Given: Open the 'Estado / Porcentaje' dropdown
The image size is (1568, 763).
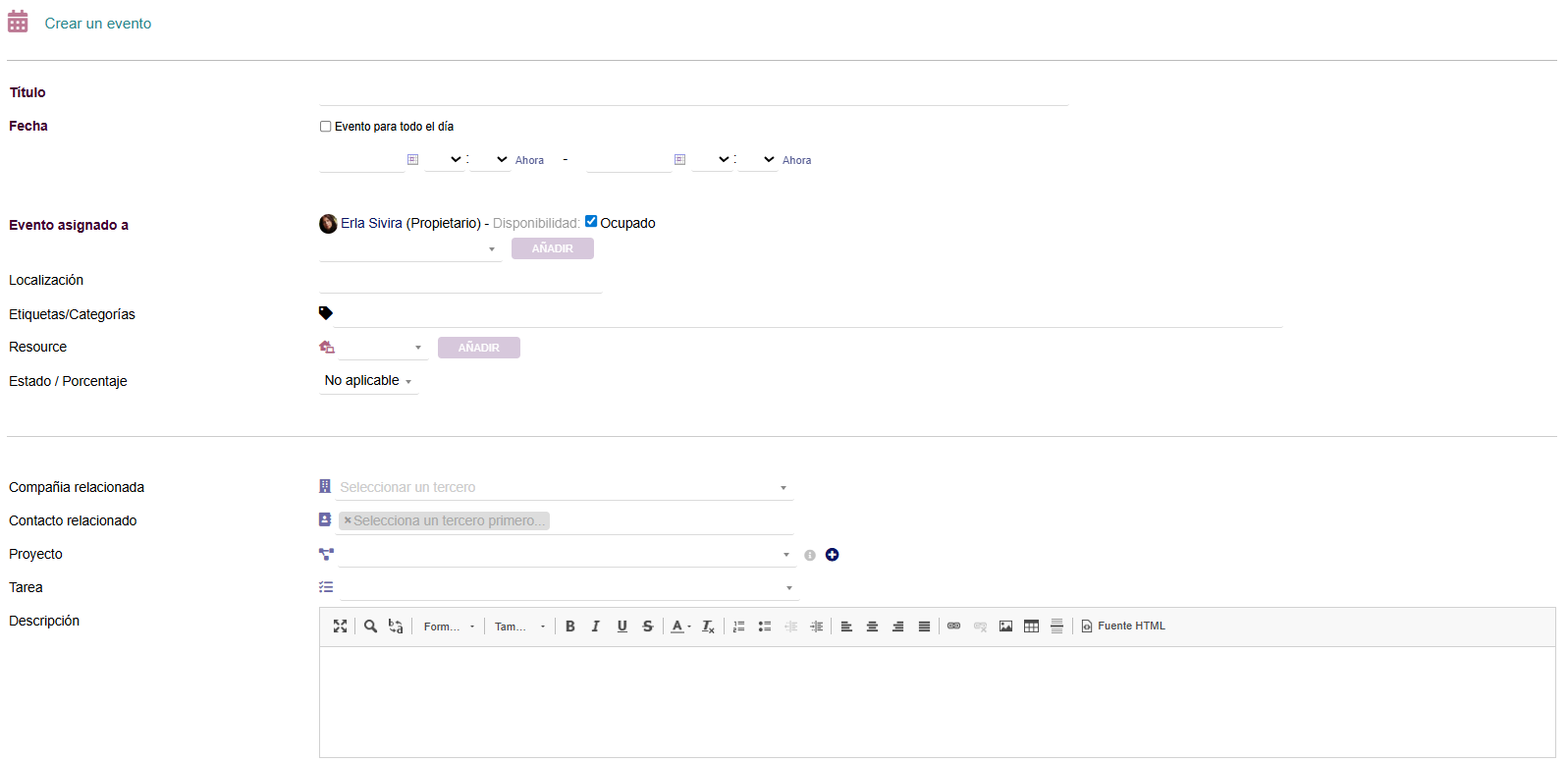Looking at the screenshot, I should click(368, 381).
